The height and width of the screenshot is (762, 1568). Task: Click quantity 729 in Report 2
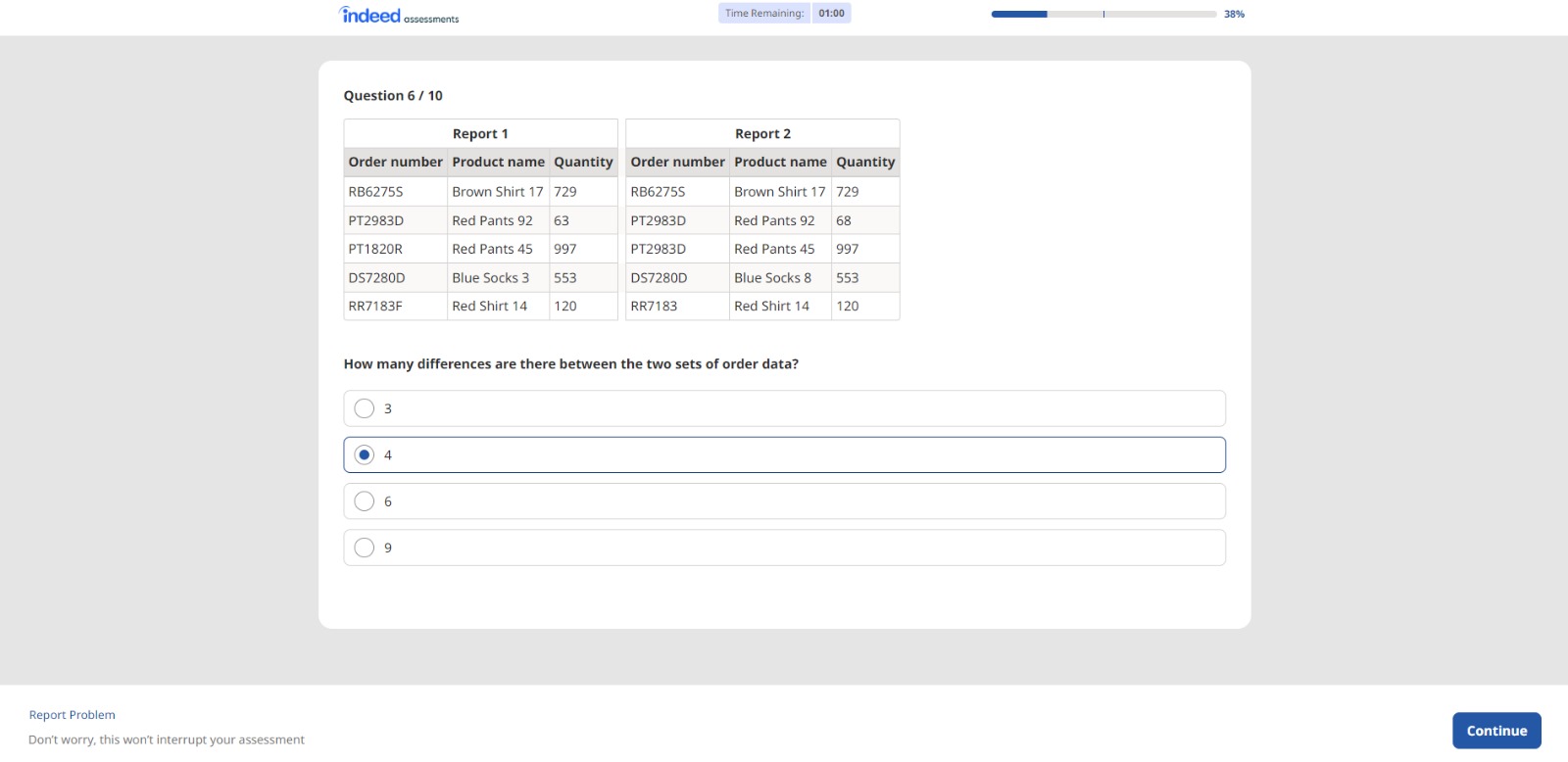848,192
